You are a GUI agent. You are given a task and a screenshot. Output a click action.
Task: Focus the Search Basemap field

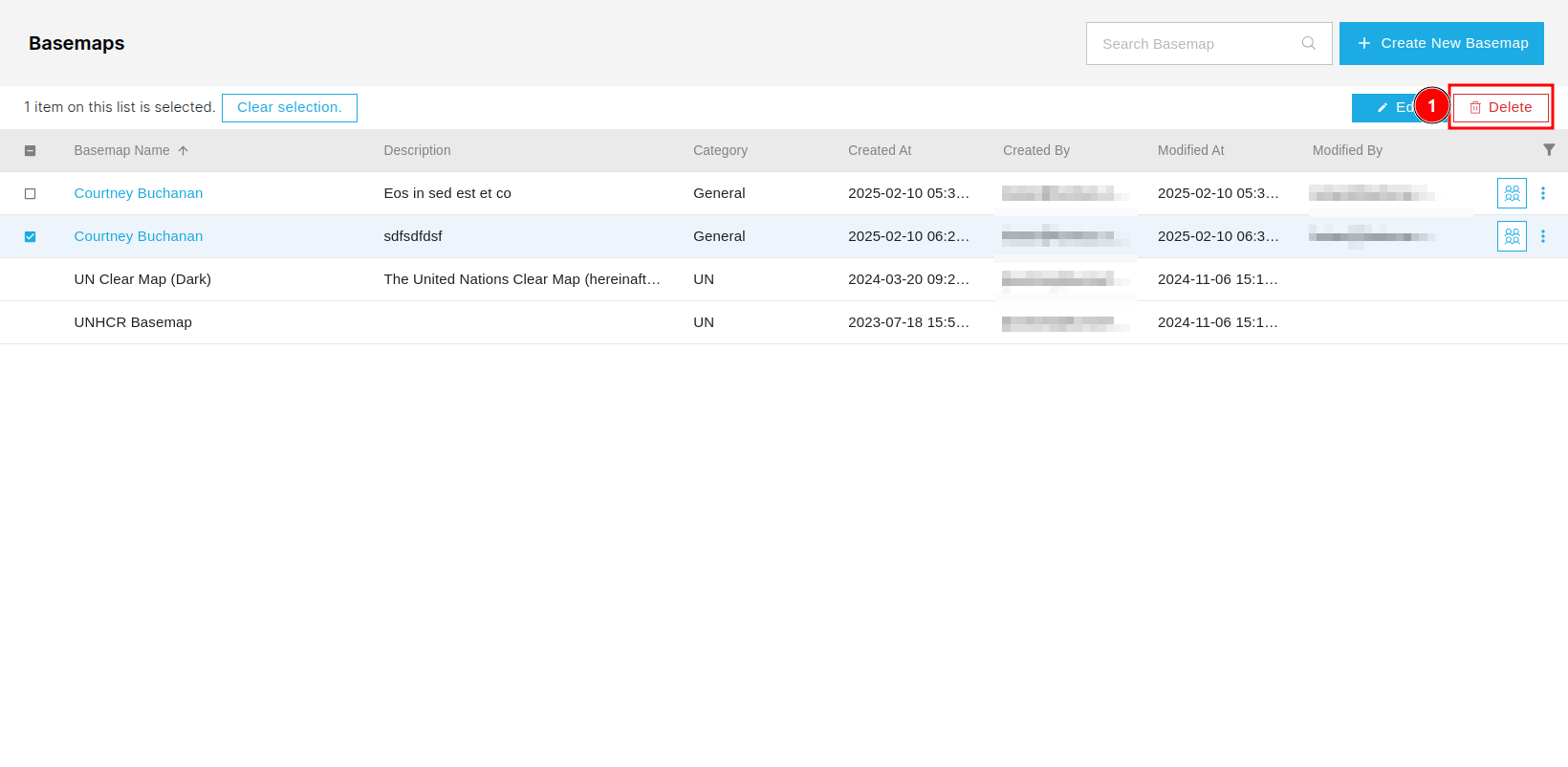pyautogui.click(x=1209, y=43)
